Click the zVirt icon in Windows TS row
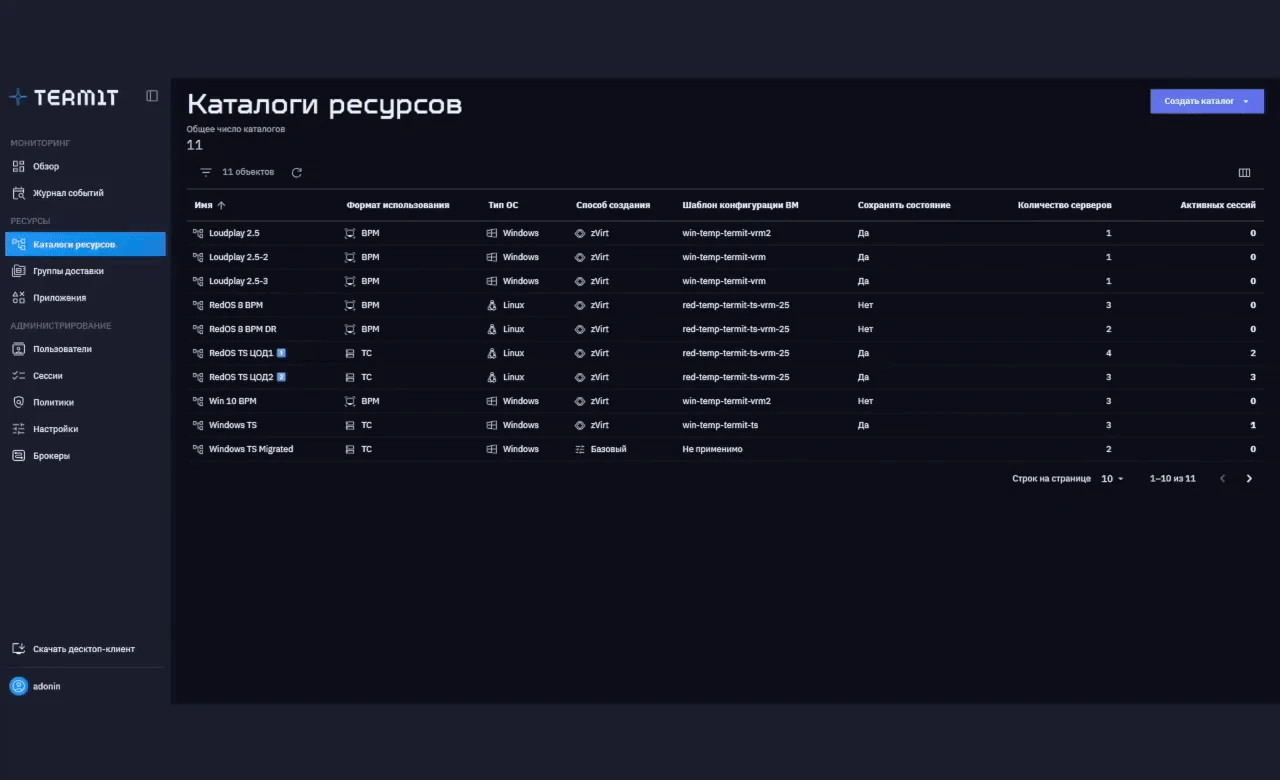 tap(580, 425)
